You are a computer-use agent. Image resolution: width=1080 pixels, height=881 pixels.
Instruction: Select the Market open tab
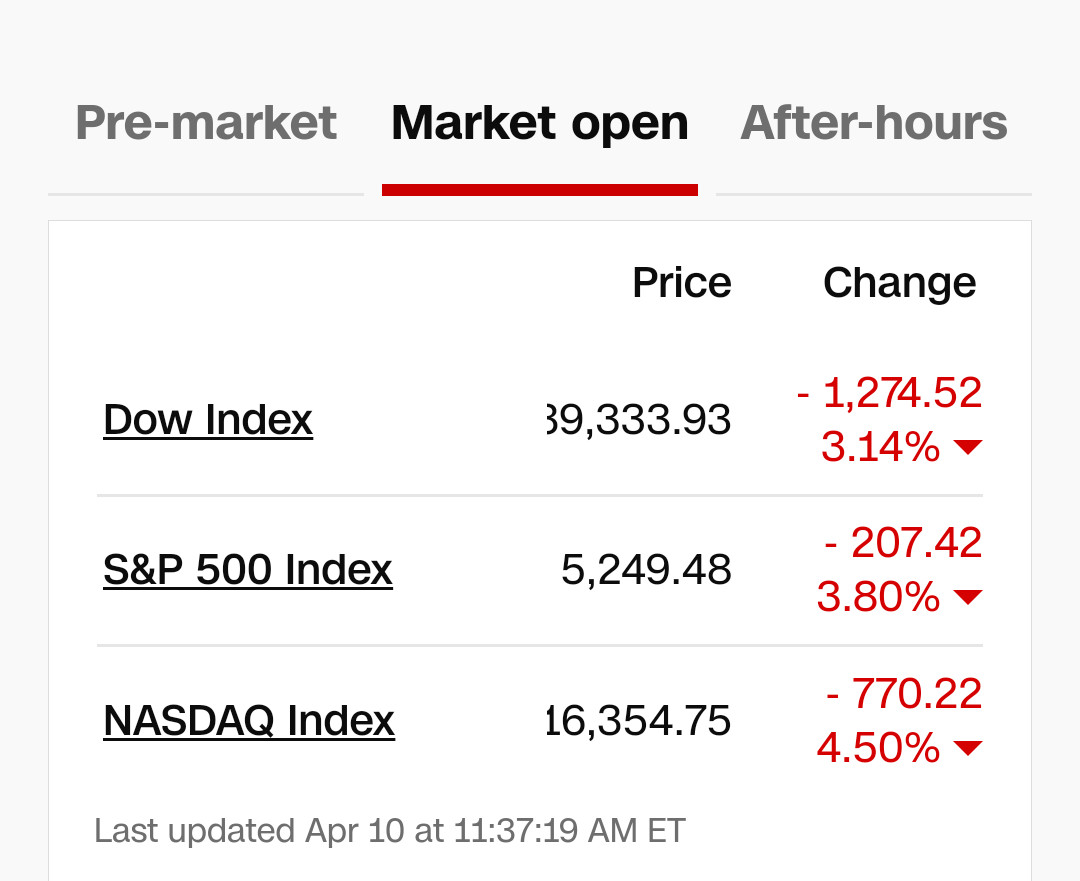539,123
